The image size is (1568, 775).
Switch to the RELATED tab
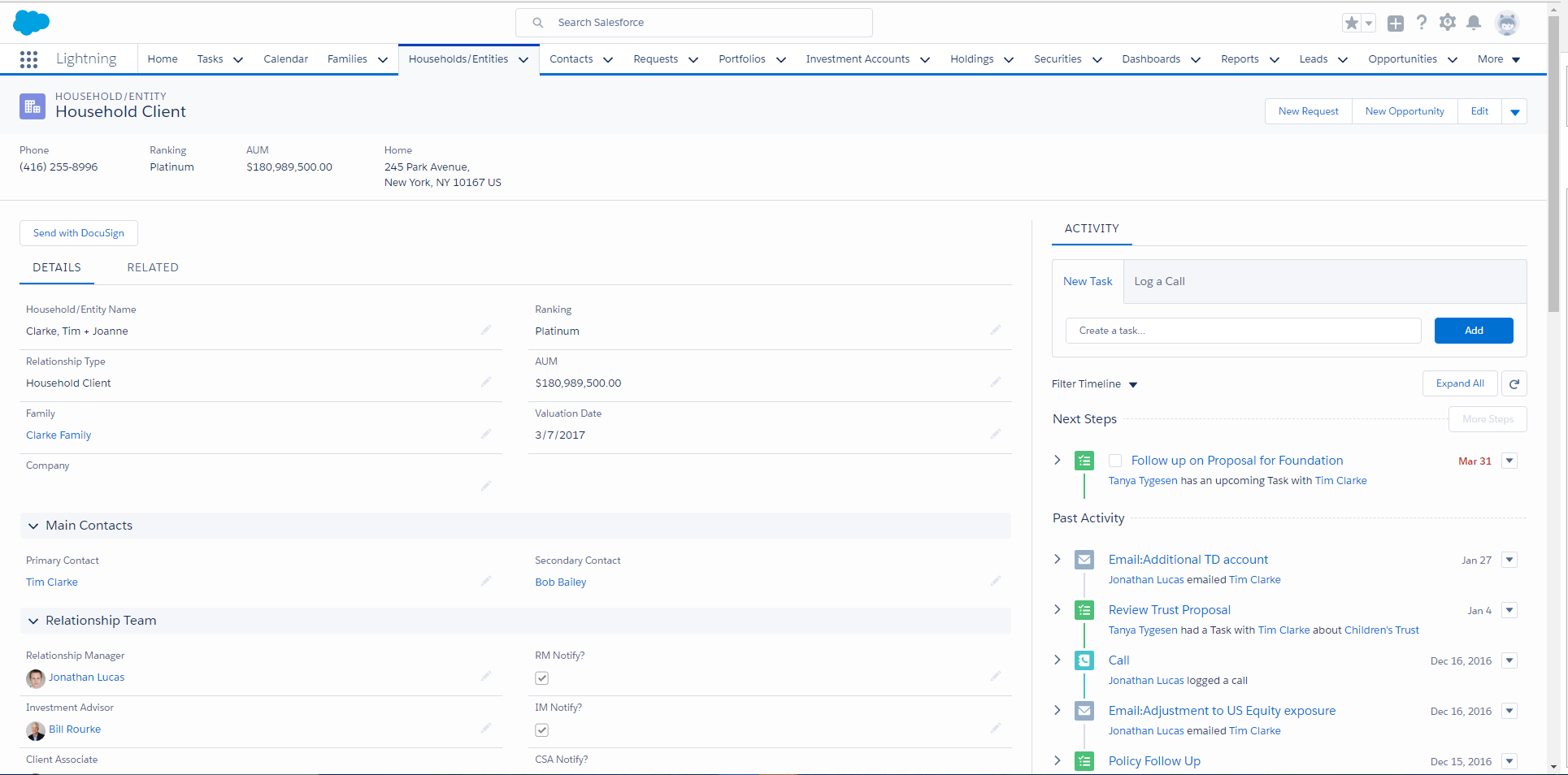[x=153, y=267]
